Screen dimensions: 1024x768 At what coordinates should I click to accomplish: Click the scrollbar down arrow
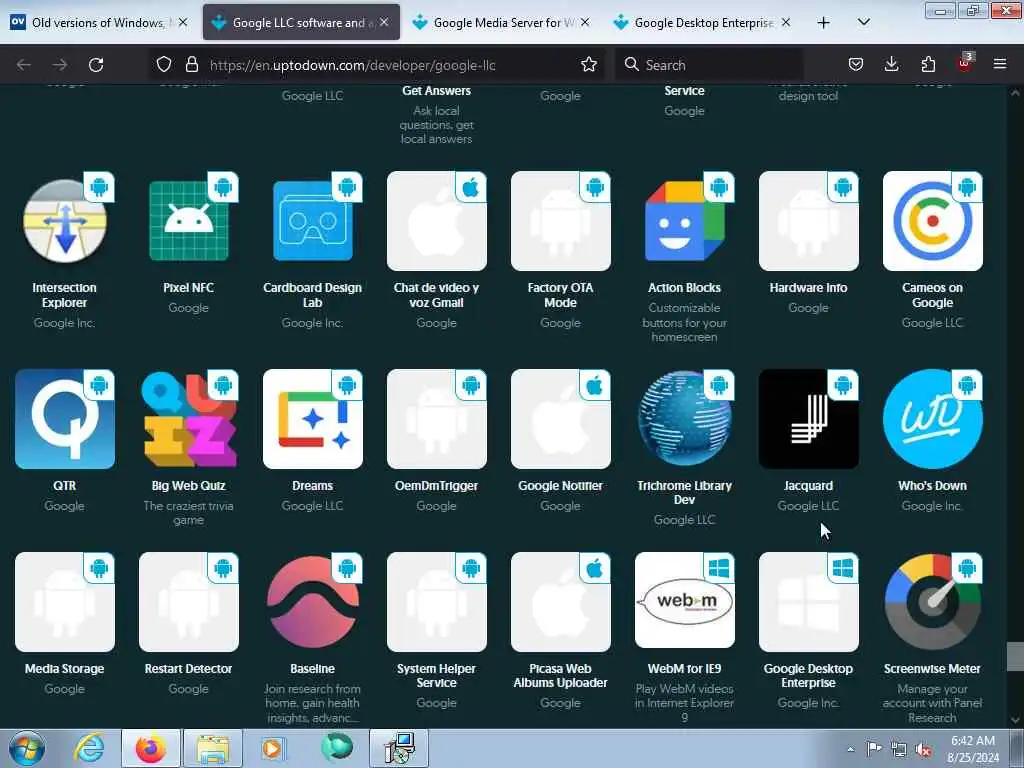(x=1015, y=720)
